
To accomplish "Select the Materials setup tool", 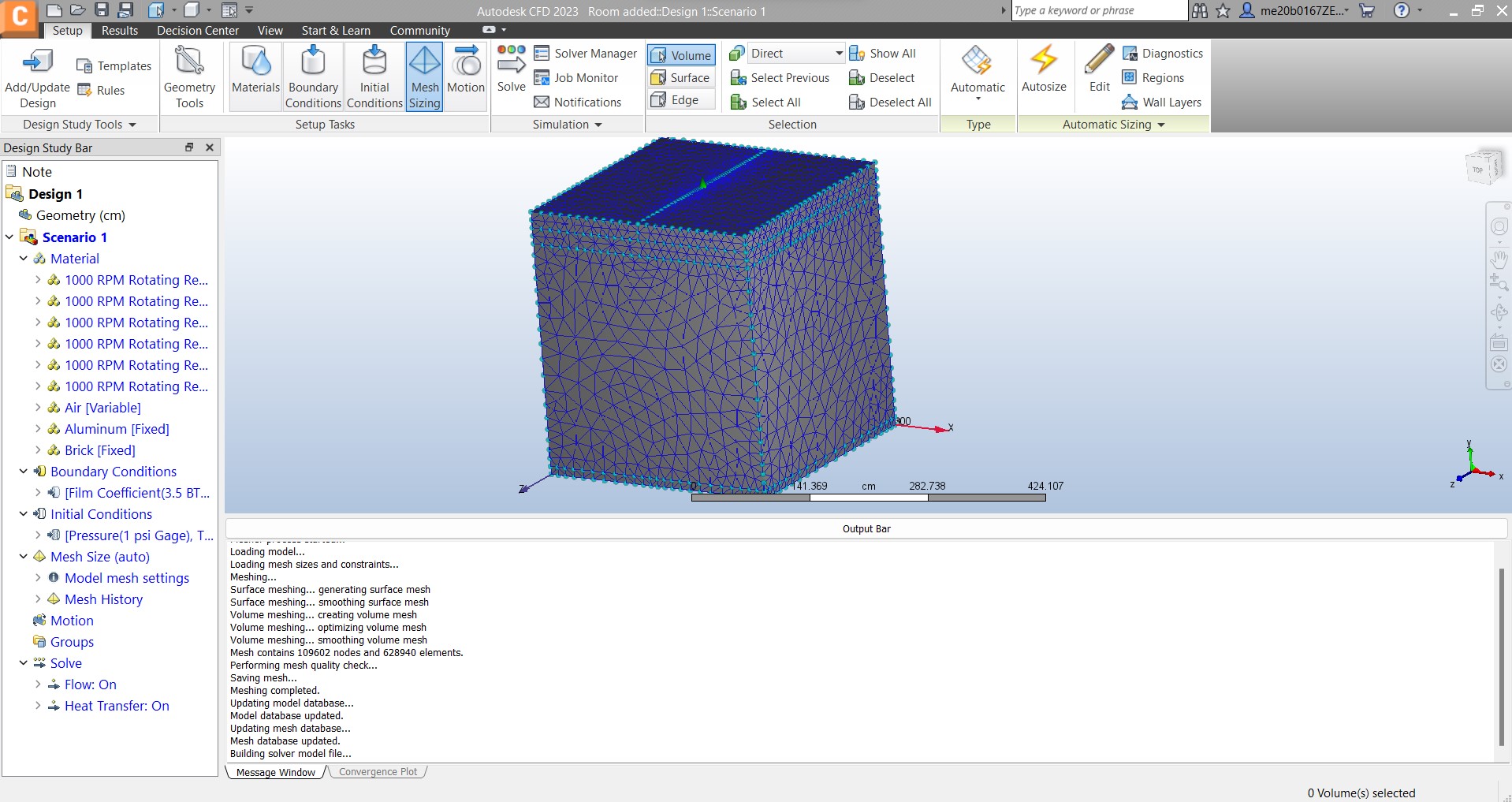I will pyautogui.click(x=255, y=75).
